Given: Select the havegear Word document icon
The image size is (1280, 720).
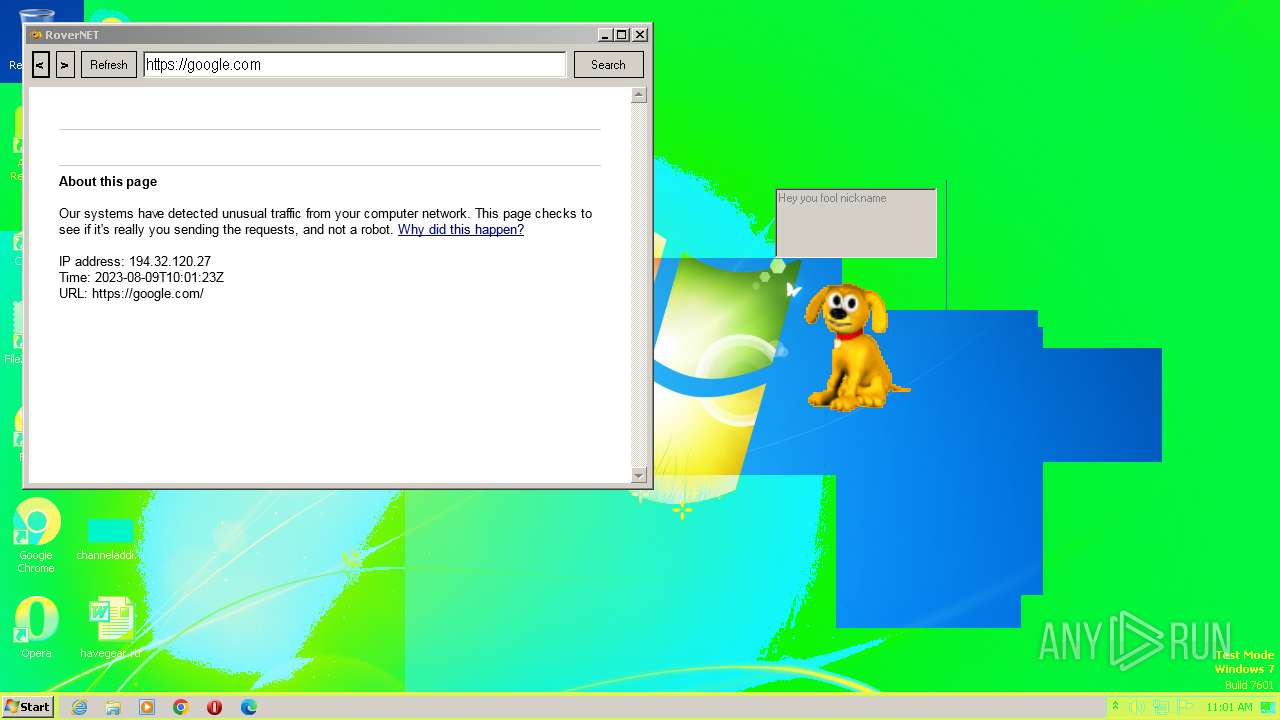Looking at the screenshot, I should [x=110, y=629].
